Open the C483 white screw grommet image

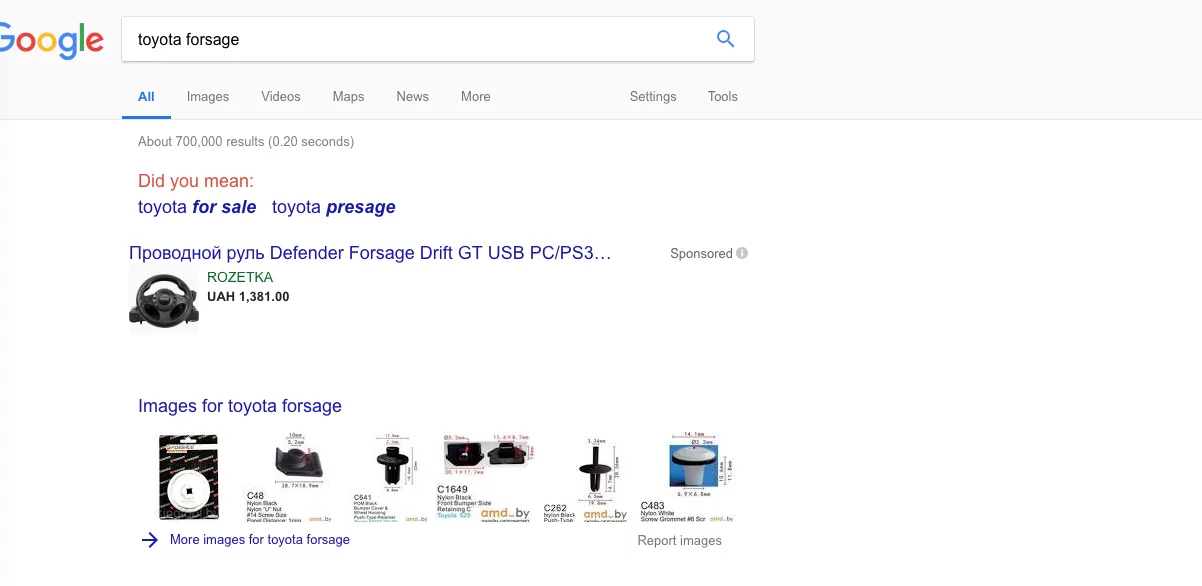point(687,477)
